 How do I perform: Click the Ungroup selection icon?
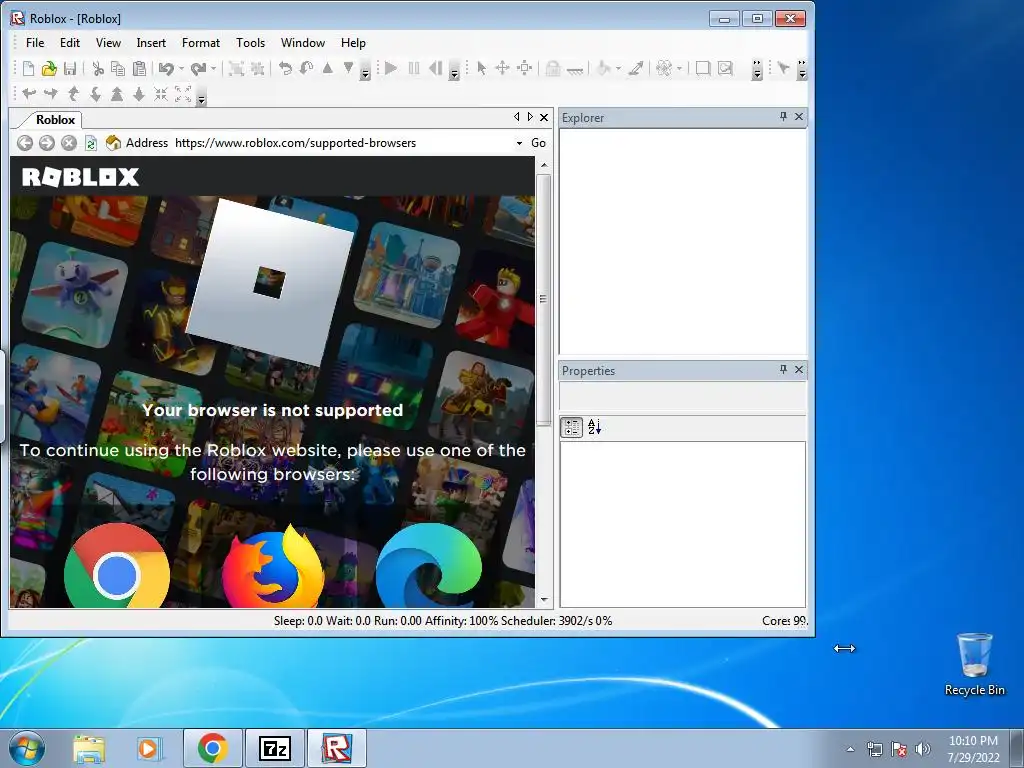coord(257,68)
